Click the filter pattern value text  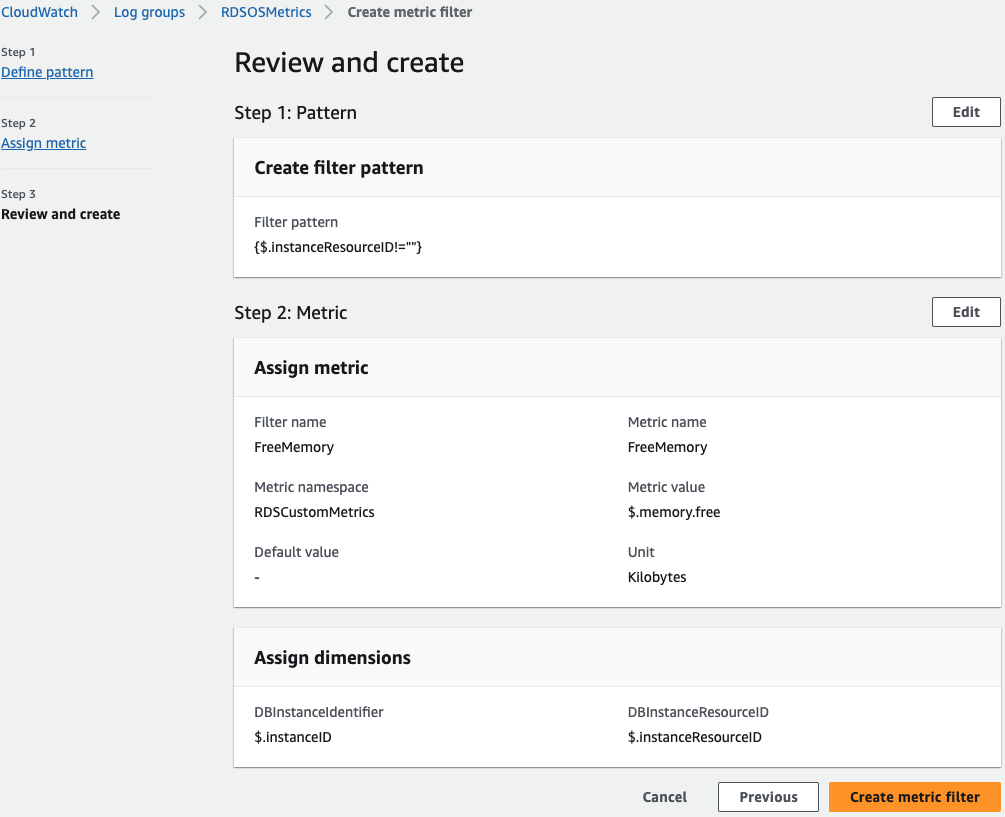[x=338, y=247]
